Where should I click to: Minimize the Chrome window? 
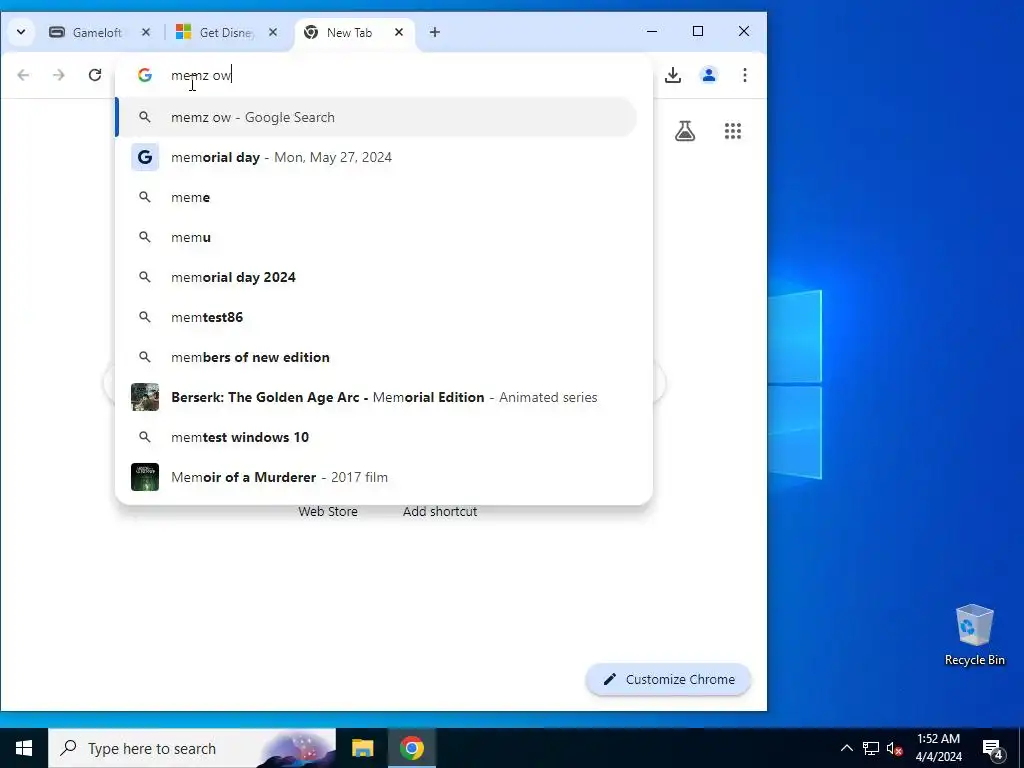[652, 31]
